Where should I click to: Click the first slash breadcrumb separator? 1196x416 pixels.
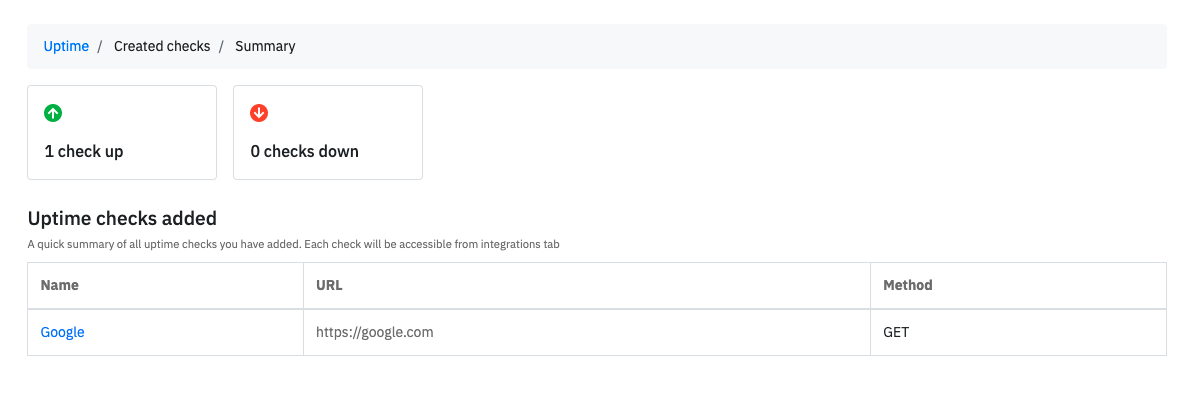click(x=100, y=47)
